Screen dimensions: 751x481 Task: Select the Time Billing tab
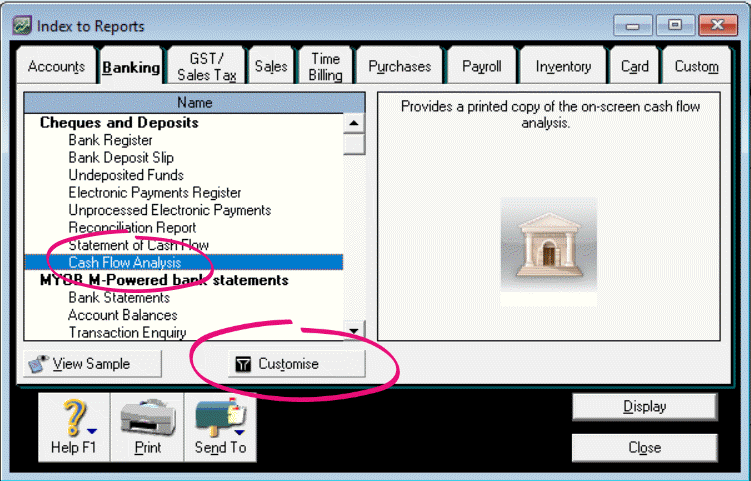(x=325, y=66)
